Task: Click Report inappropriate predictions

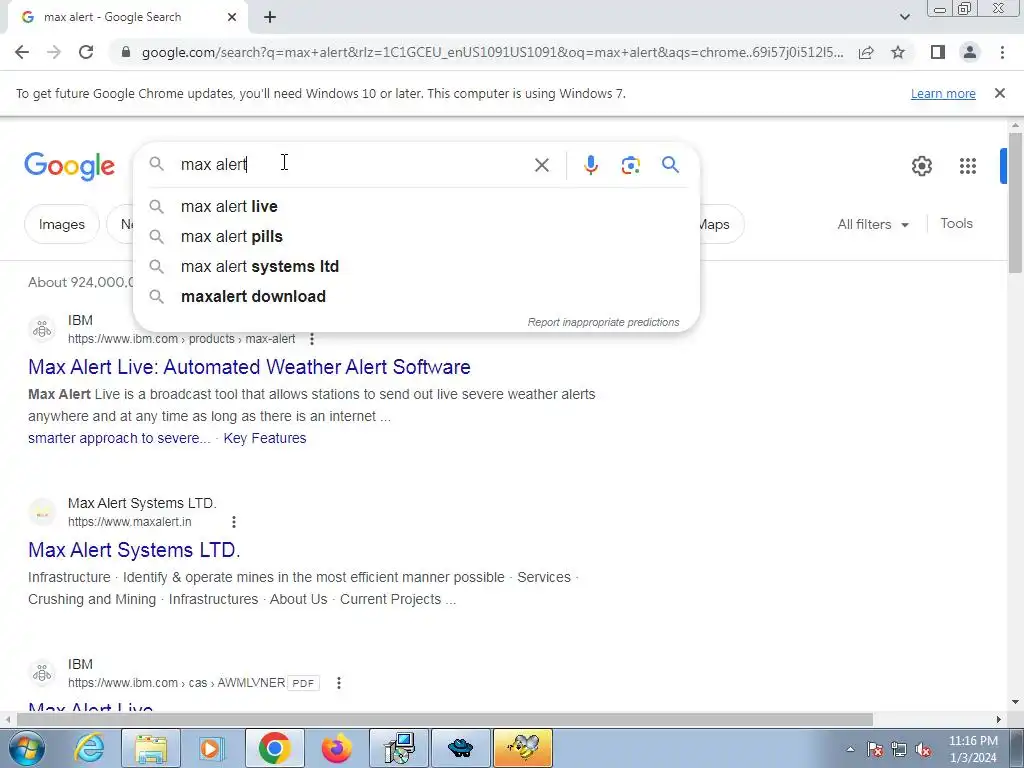Action: 603,322
